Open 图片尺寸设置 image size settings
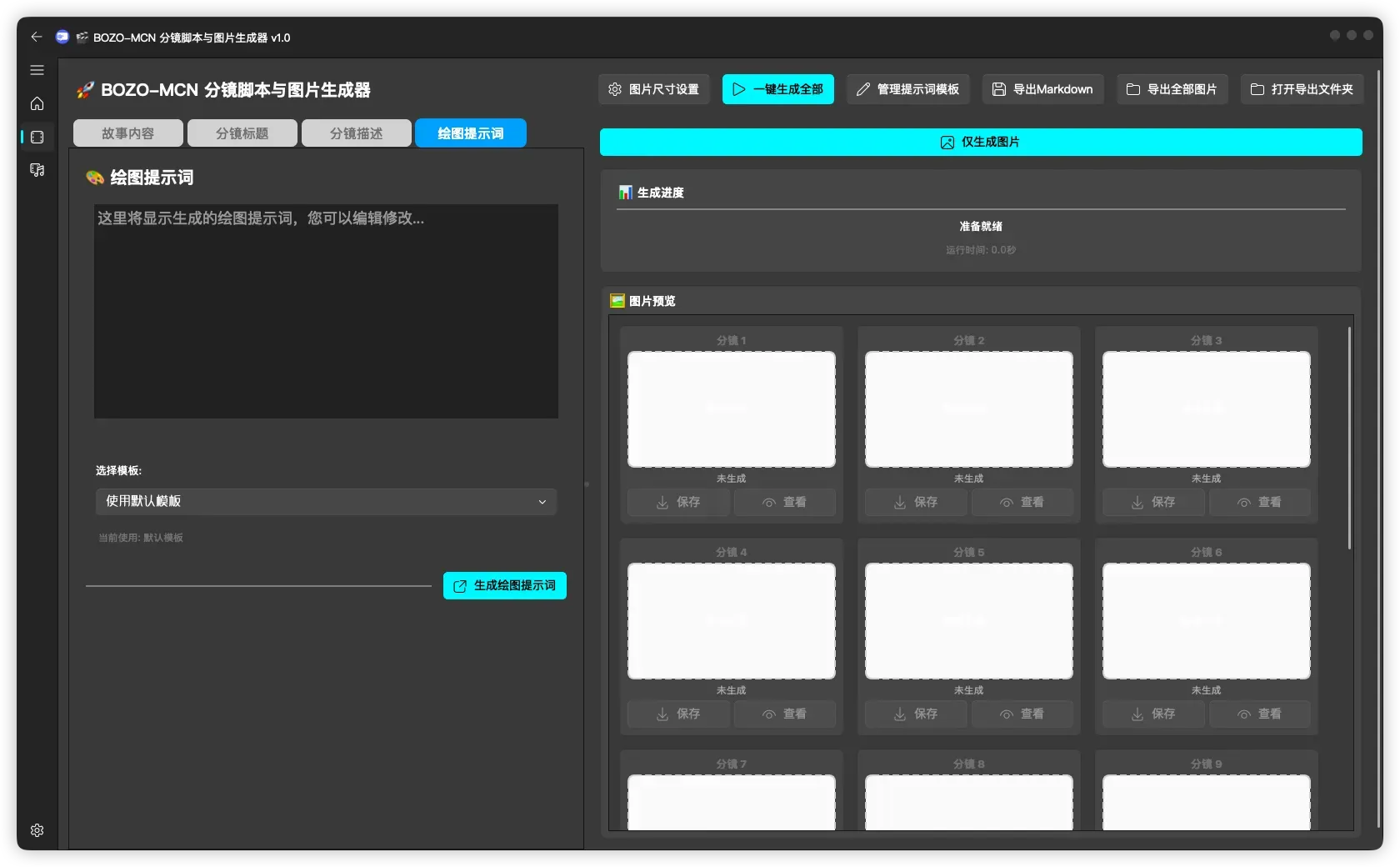The image size is (1400, 867). (x=654, y=89)
